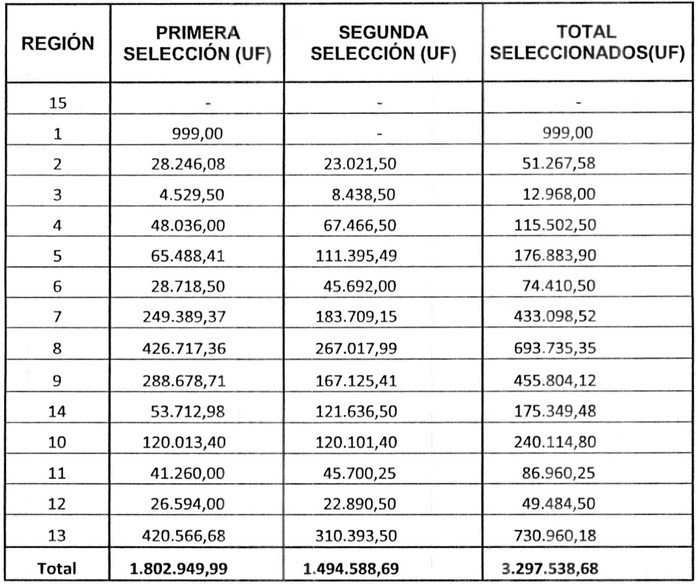Select the Total row label
This screenshot has width=698, height=584.
pyautogui.click(x=58, y=567)
